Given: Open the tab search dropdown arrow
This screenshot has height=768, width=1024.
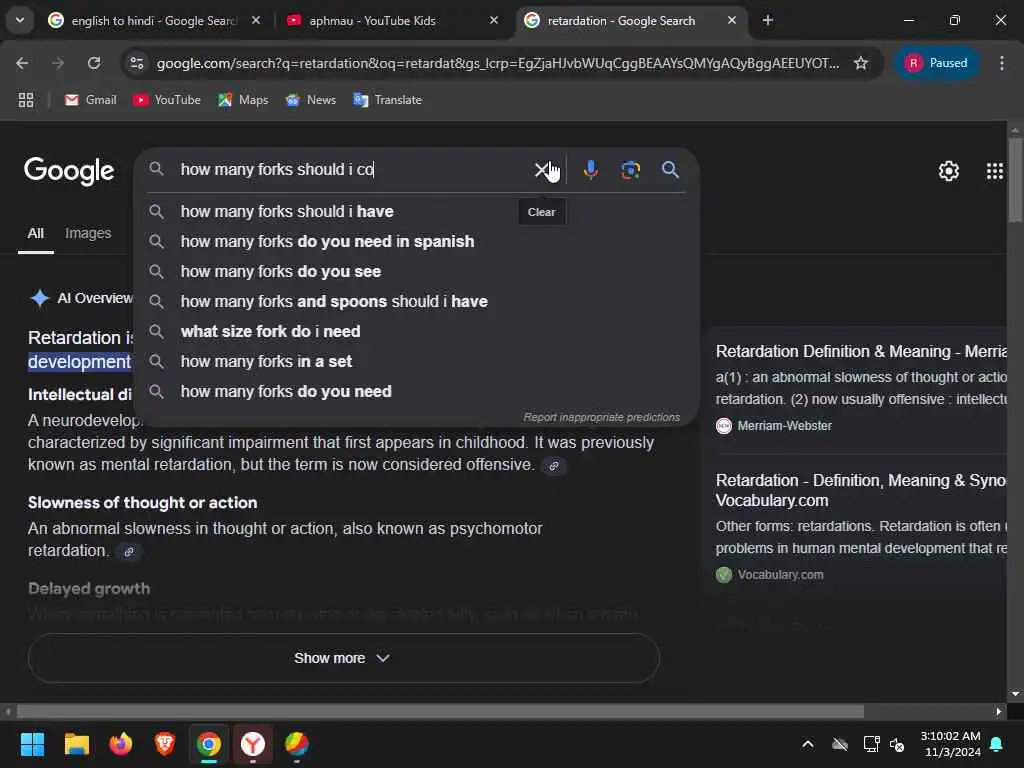Looking at the screenshot, I should (x=20, y=21).
